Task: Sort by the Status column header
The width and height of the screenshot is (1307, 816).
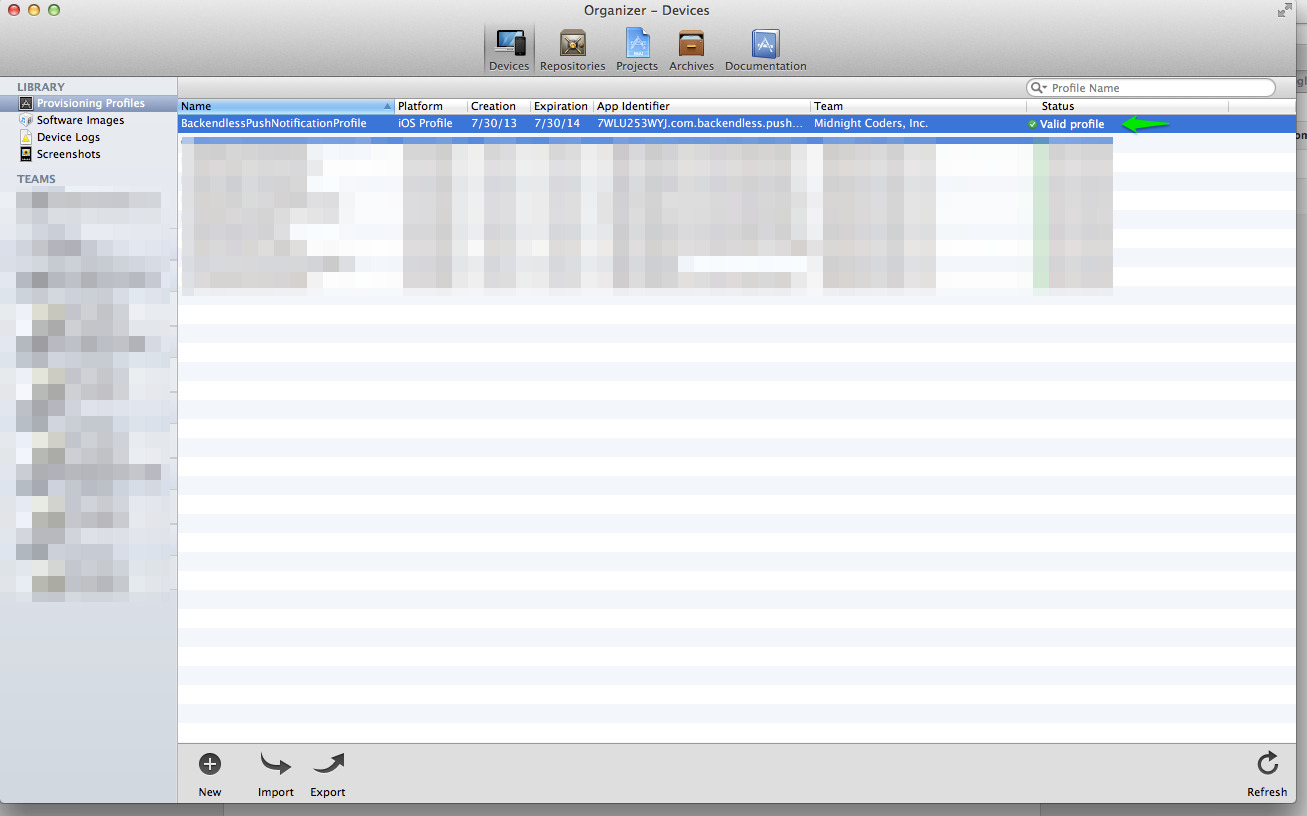Action: point(1128,106)
